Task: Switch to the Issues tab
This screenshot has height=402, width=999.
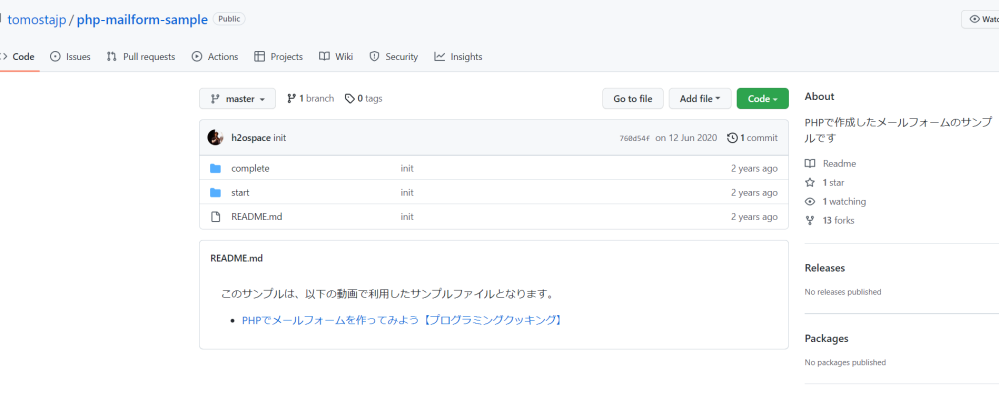Action: coord(70,57)
